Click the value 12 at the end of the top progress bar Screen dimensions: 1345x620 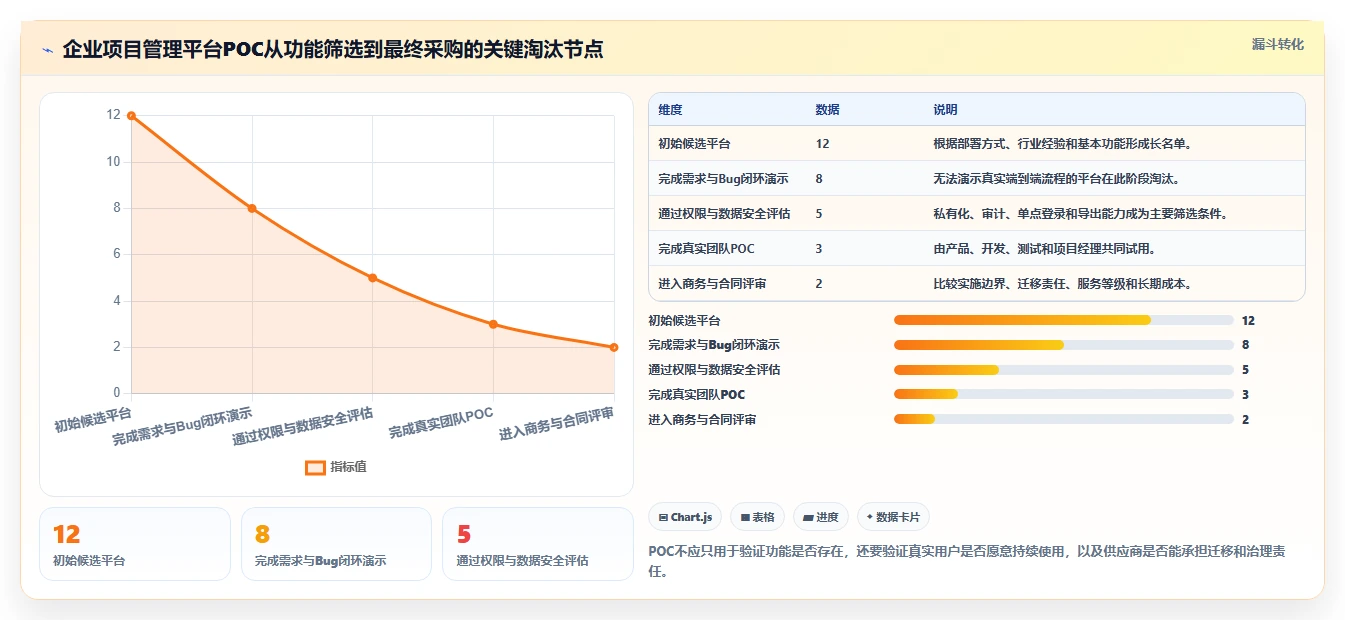[1248, 321]
